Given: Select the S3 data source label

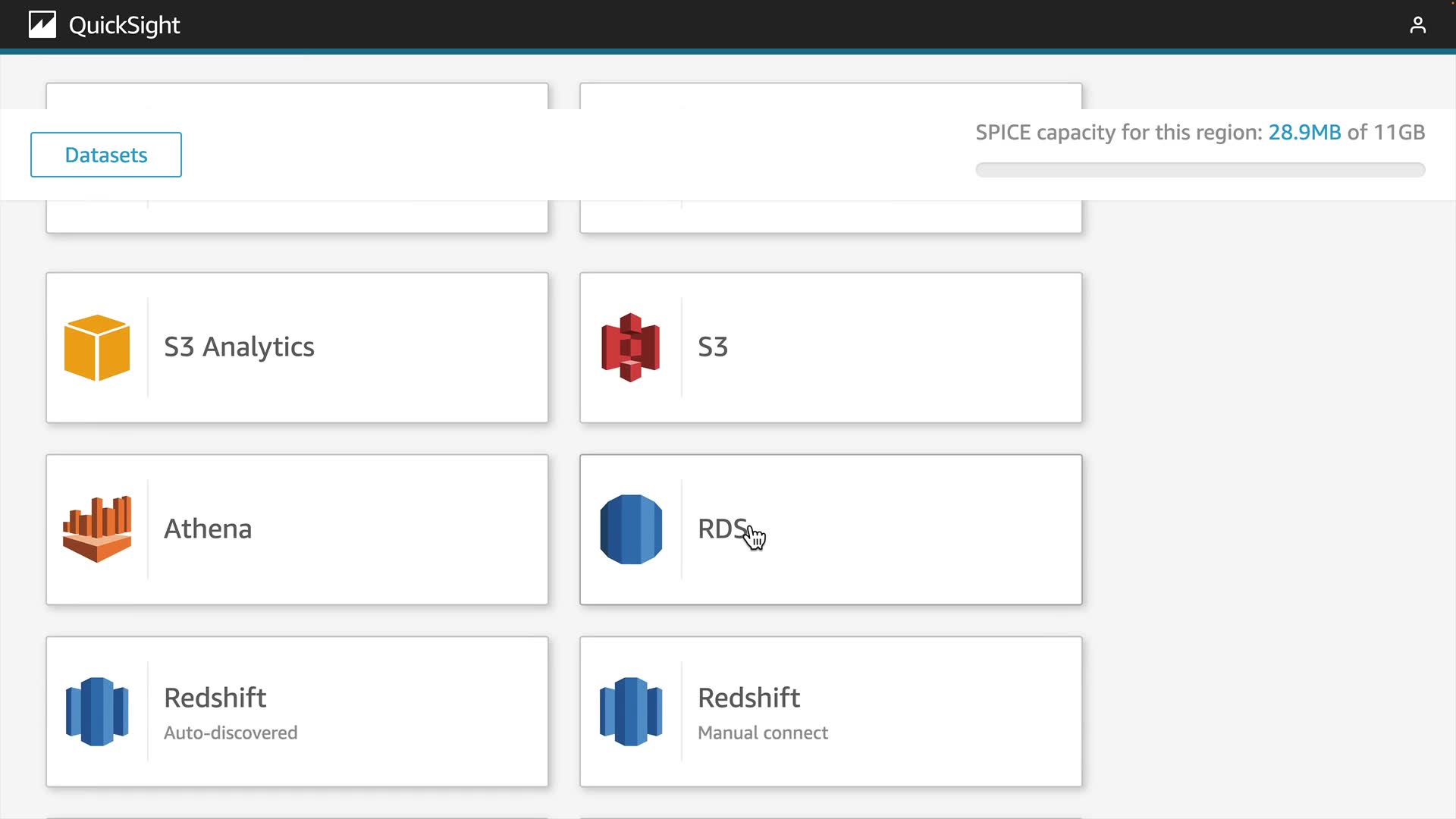Looking at the screenshot, I should pos(712,347).
